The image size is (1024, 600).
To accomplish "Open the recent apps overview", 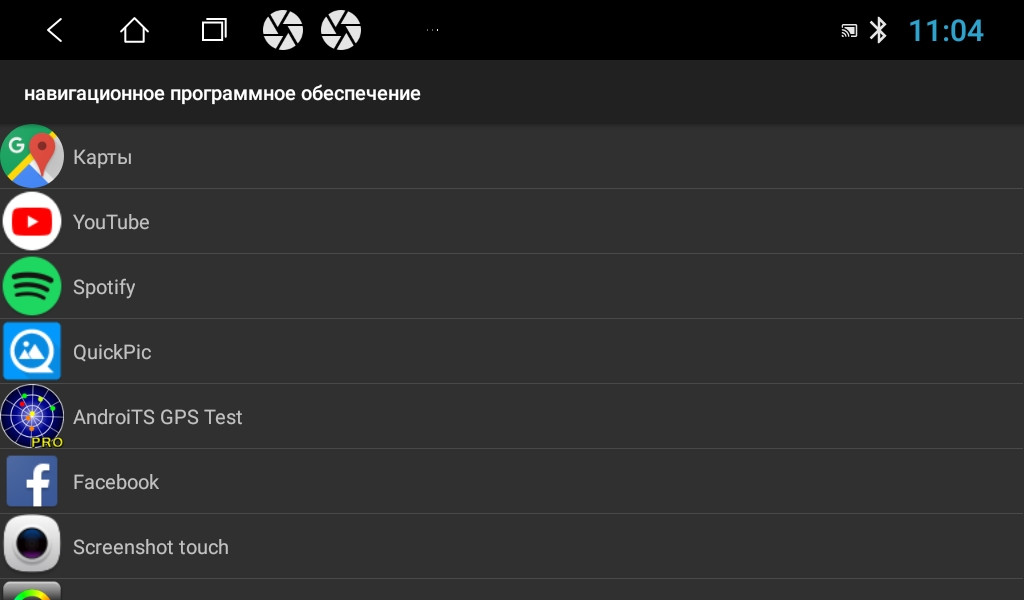I will point(214,31).
